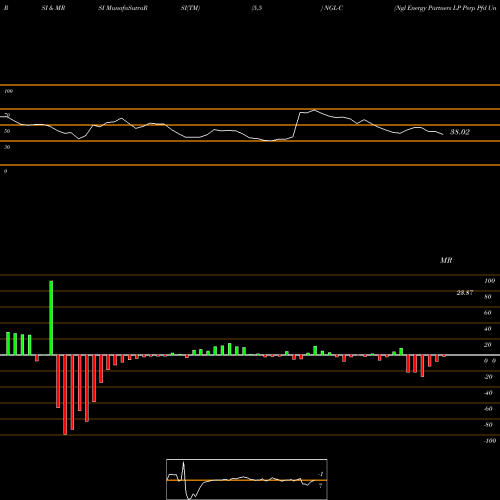This screenshot has width=500, height=500.
Task: Click the 50 label on RSI axis
Action: pyautogui.click(x=7, y=131)
